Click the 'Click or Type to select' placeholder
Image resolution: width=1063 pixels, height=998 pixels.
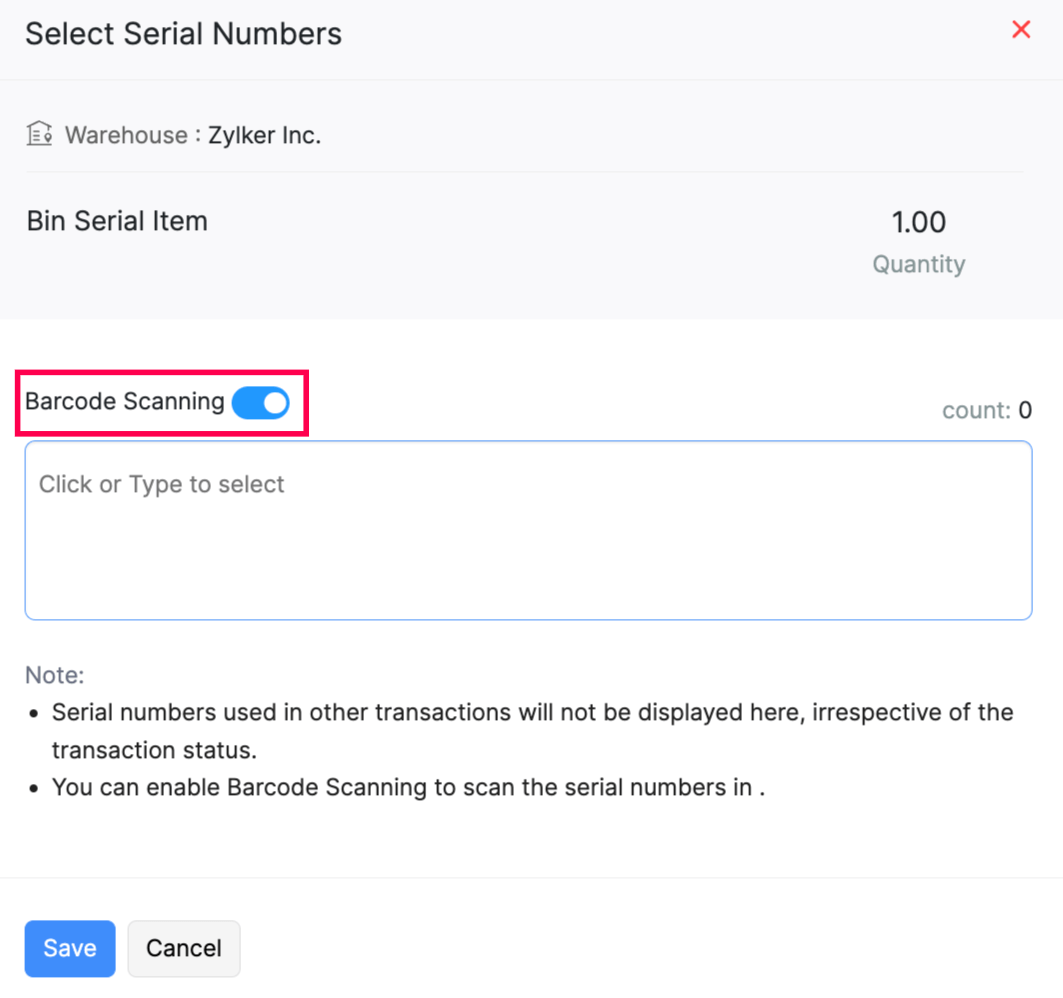162,485
